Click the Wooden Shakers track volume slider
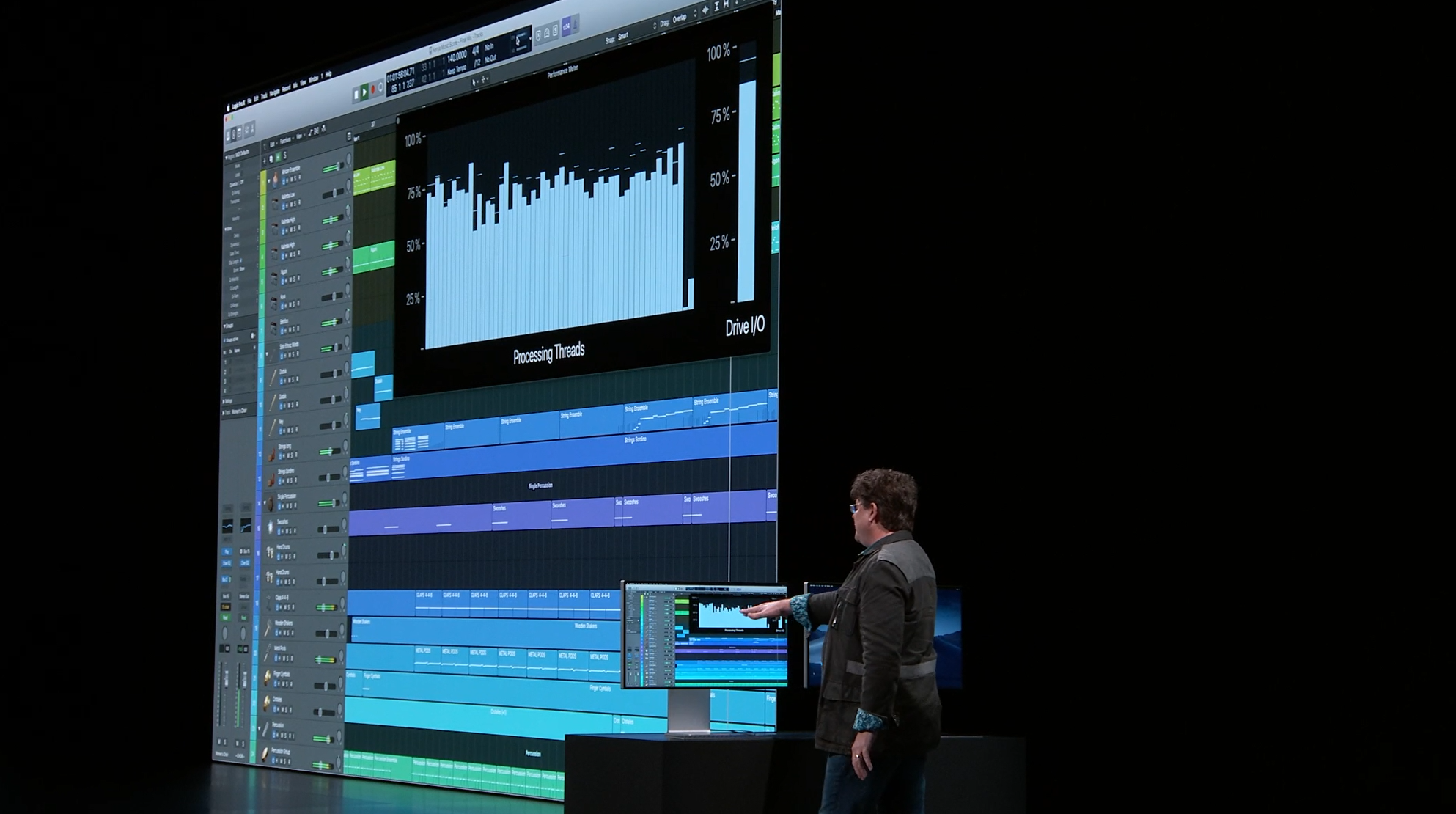 coord(326,633)
